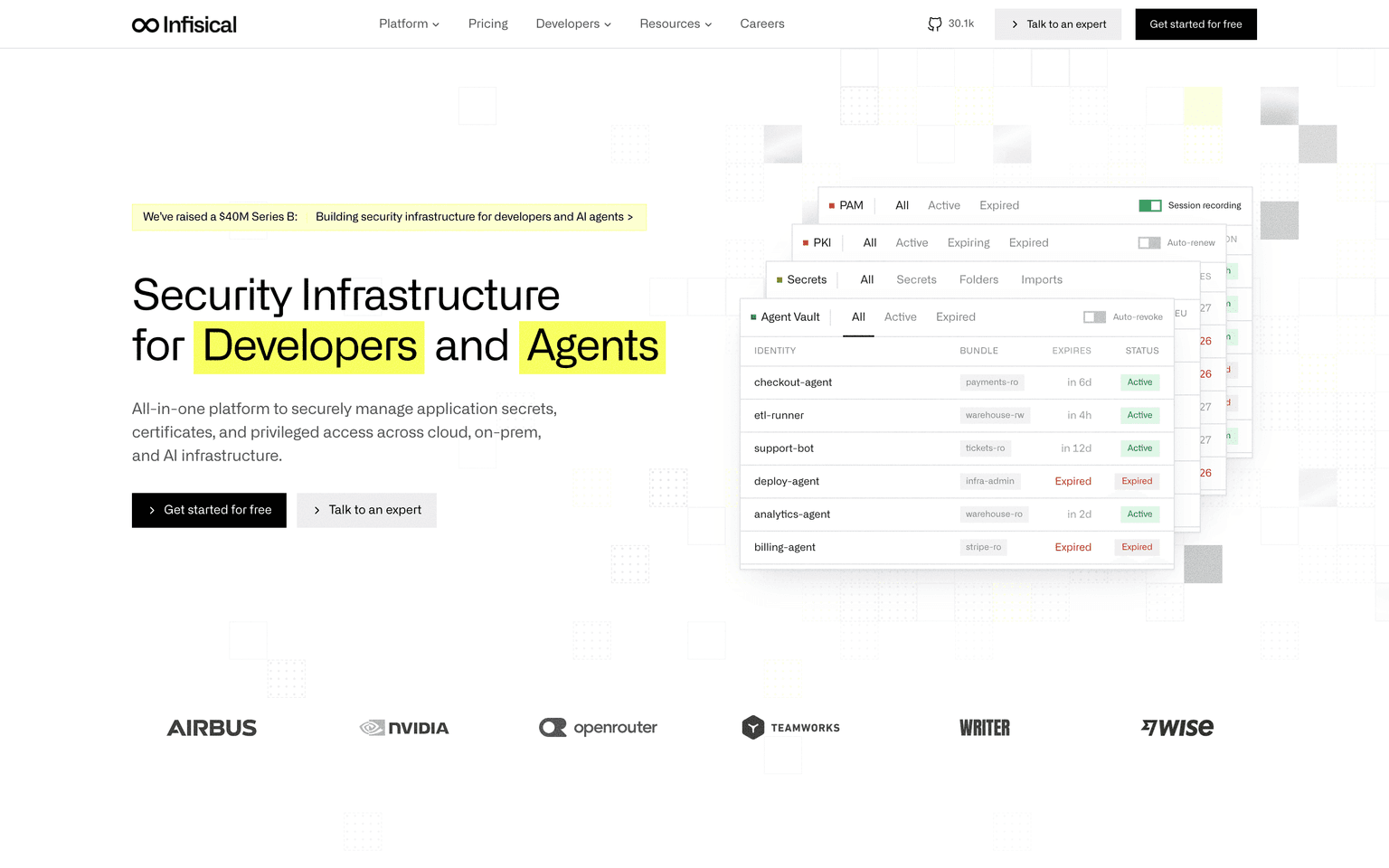Click the openrouter logo

tap(598, 728)
